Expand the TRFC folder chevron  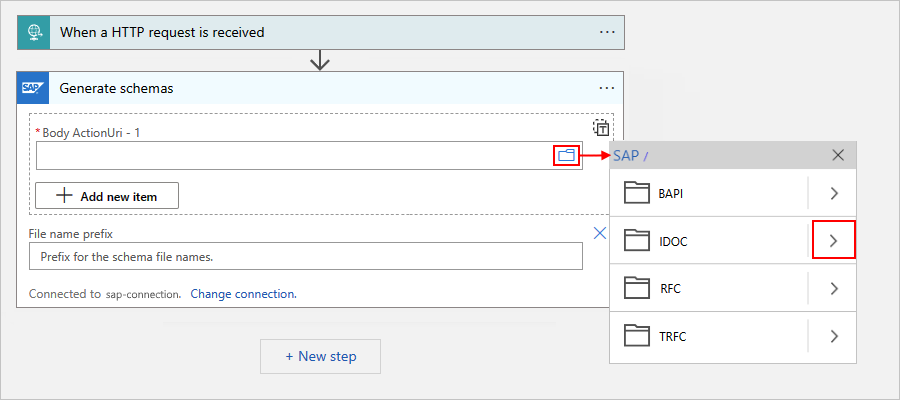click(834, 336)
